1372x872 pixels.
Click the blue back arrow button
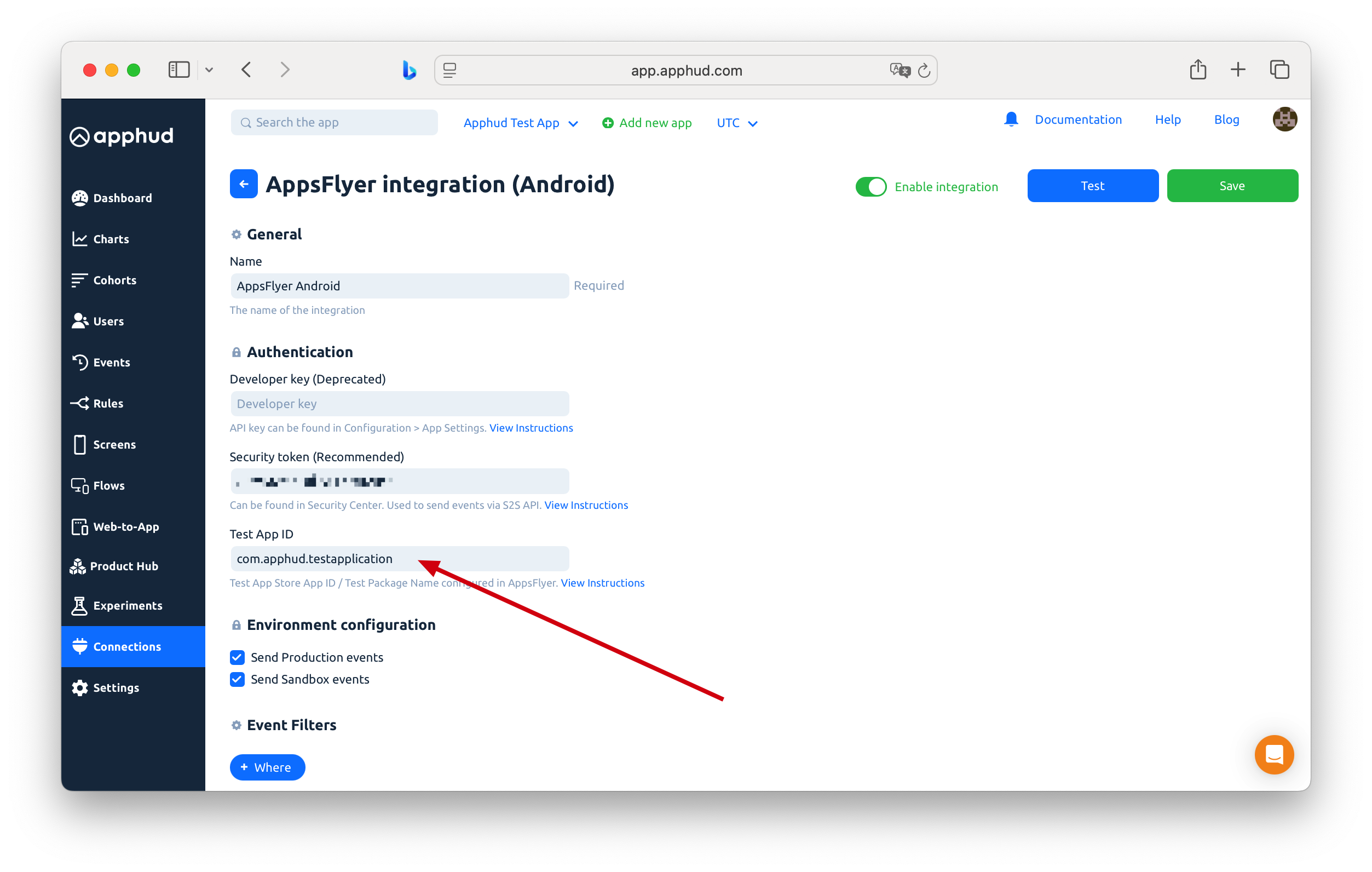(244, 184)
